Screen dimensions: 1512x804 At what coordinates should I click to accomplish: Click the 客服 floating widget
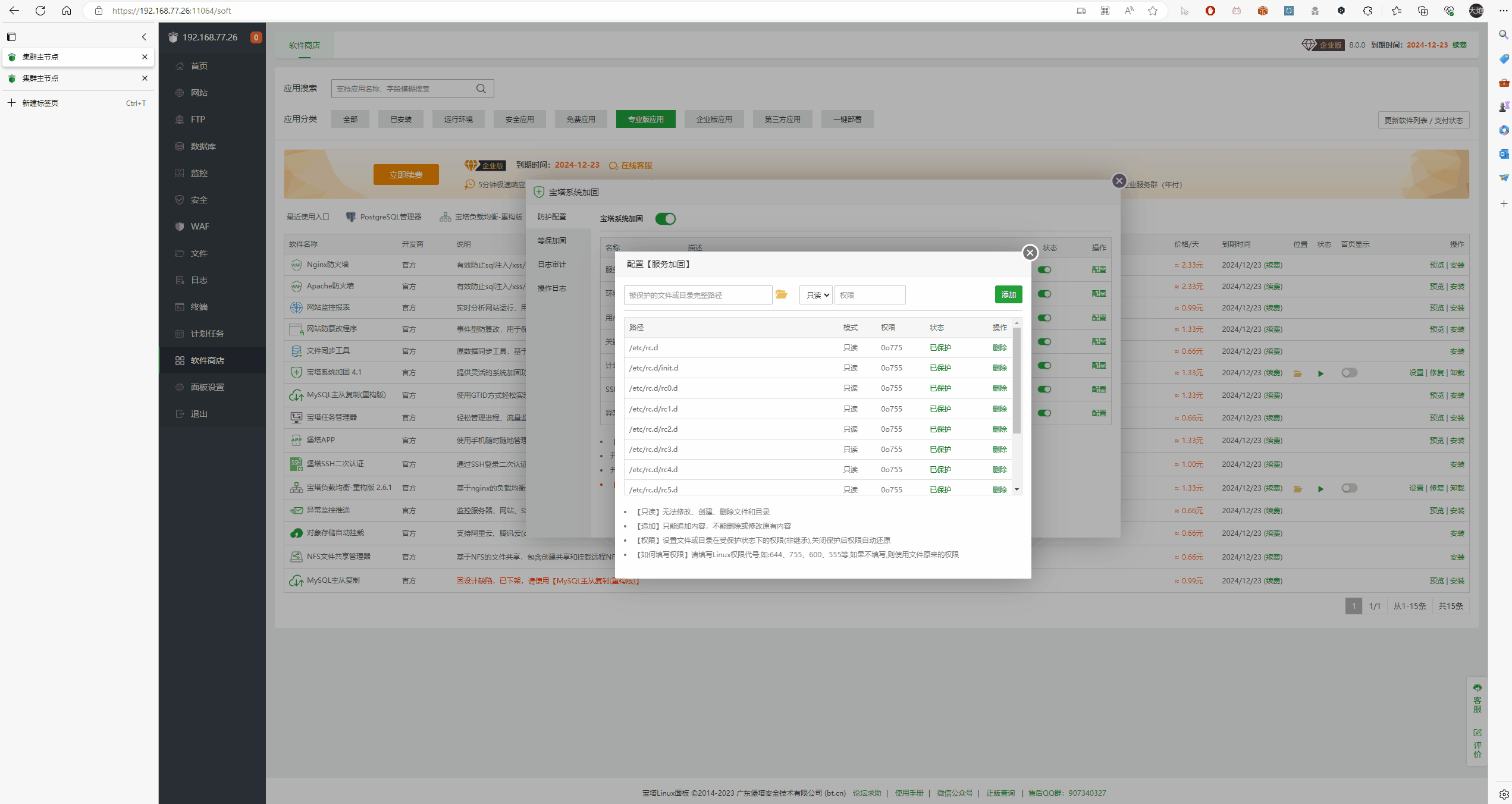tap(1477, 698)
